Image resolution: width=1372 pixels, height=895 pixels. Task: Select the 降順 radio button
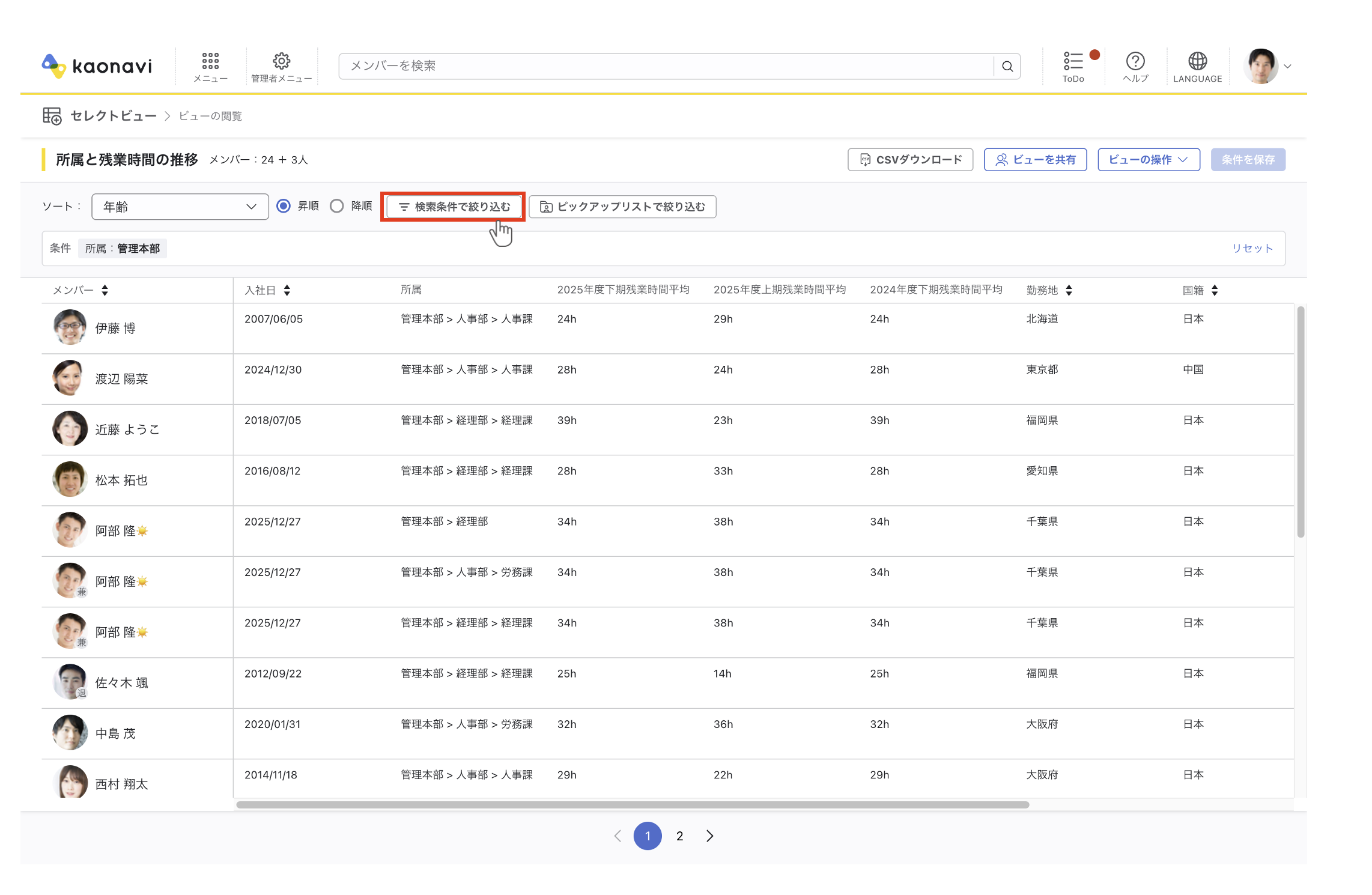coord(337,206)
